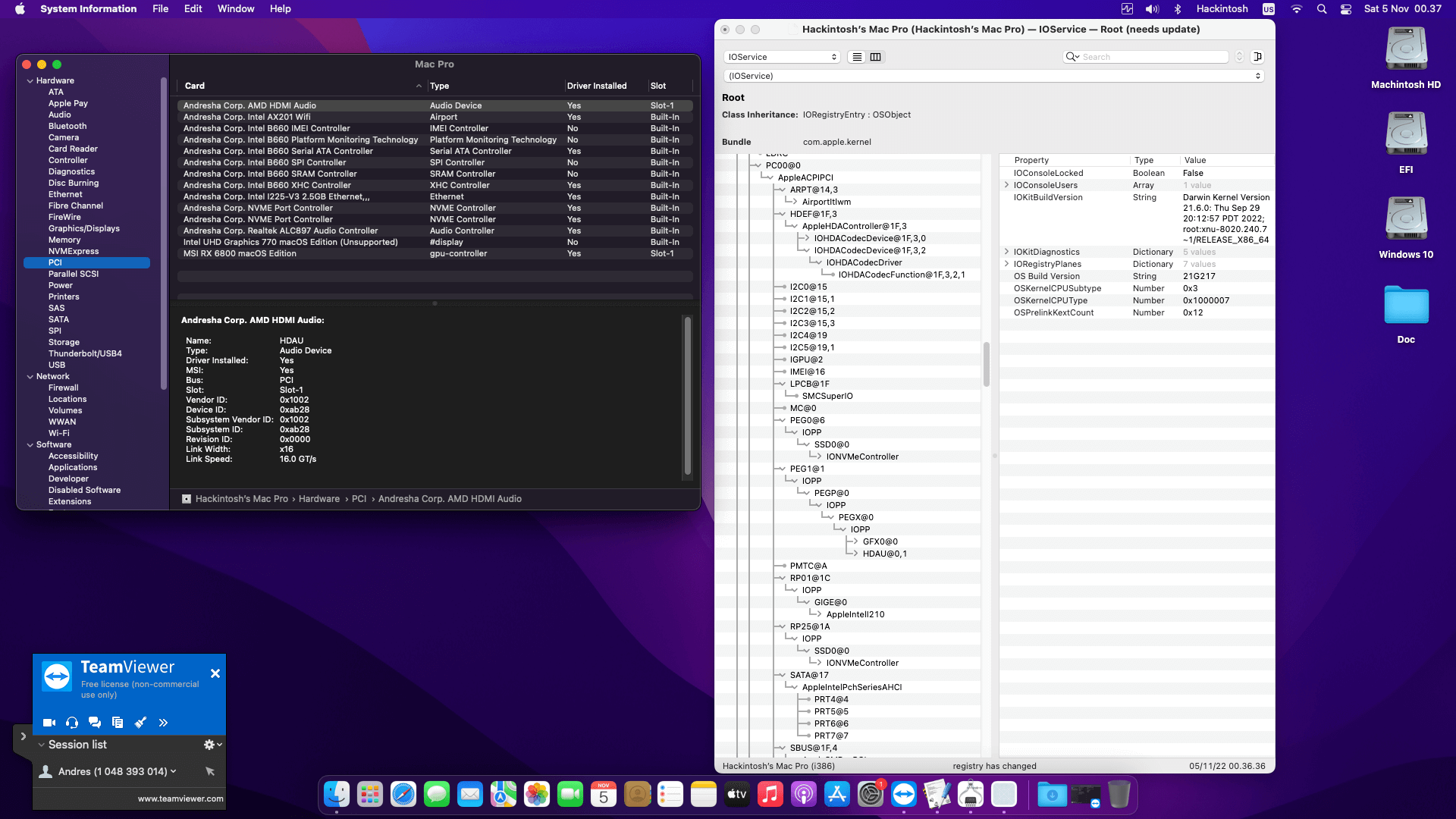
Task: Close the TeamViewer session panel
Action: coord(215,673)
